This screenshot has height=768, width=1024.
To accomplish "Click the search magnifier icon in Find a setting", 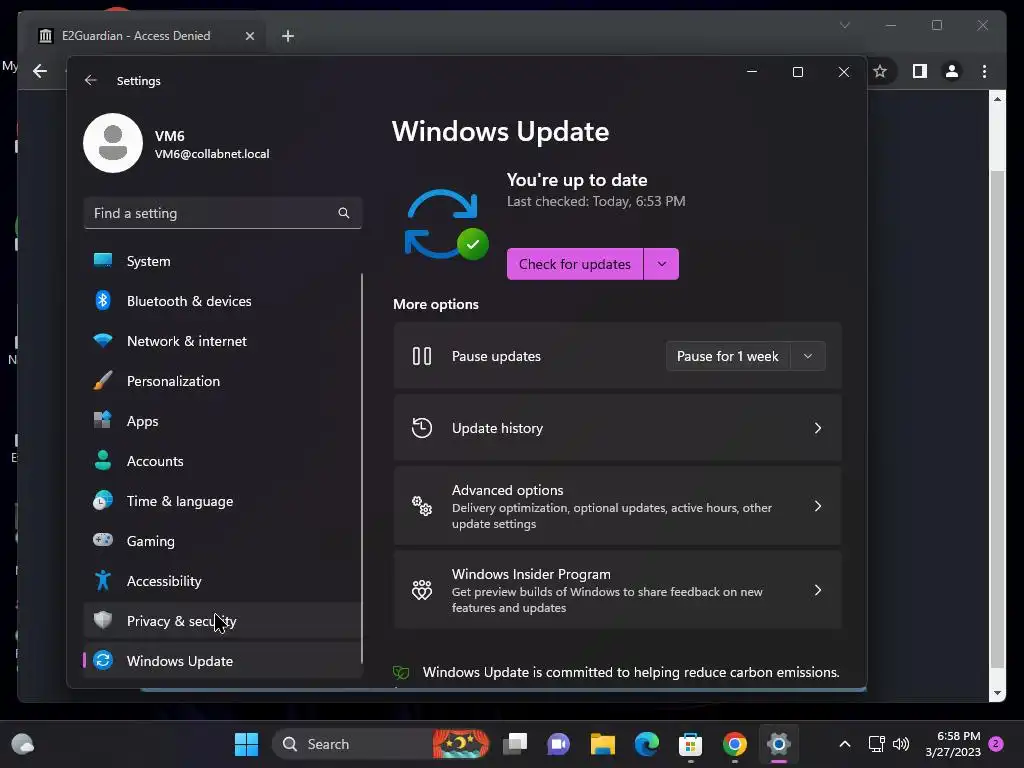I will pos(344,213).
